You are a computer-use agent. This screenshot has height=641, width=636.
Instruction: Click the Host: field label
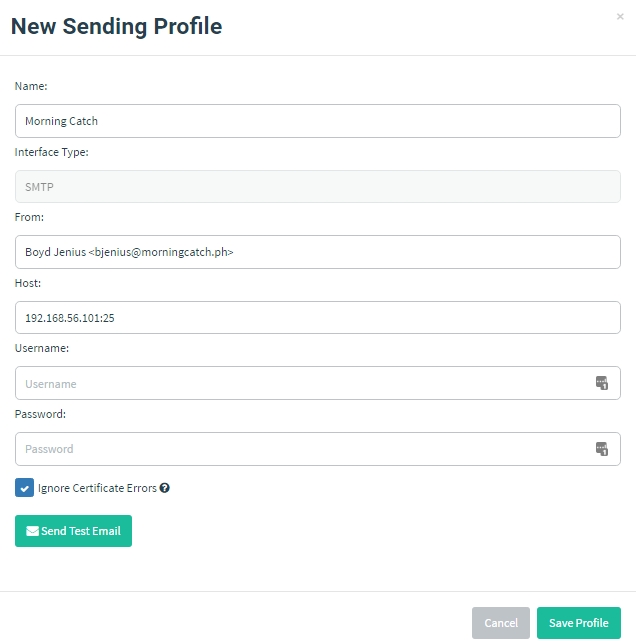coord(28,283)
